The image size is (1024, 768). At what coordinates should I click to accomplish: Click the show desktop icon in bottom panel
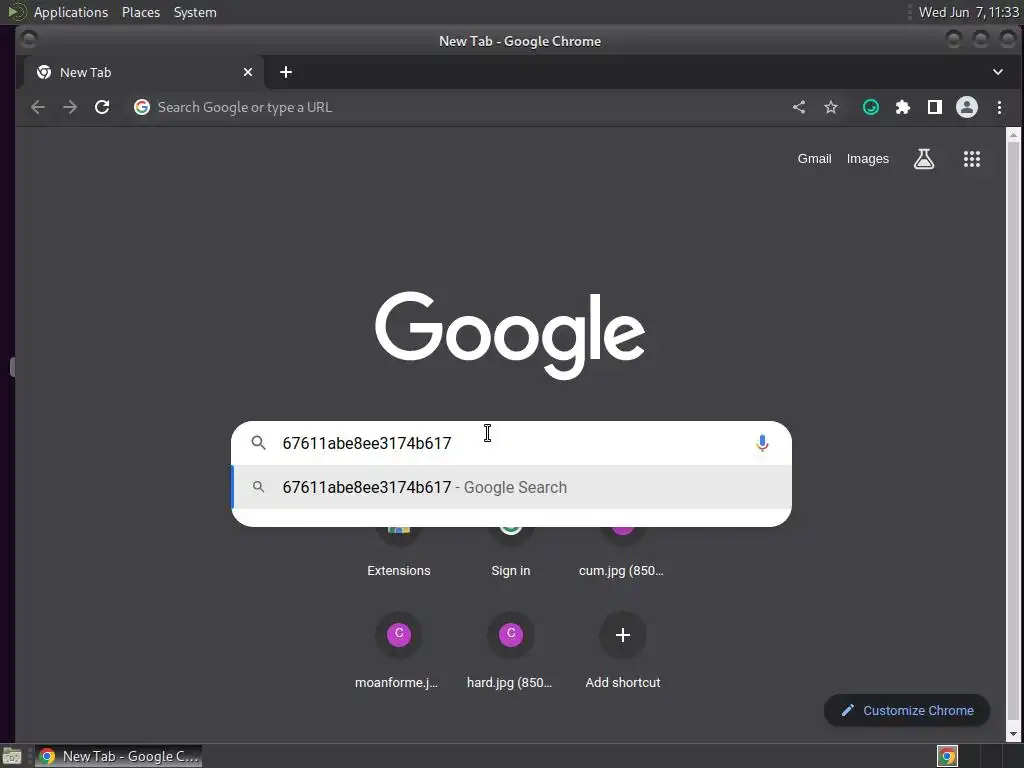click(11, 756)
